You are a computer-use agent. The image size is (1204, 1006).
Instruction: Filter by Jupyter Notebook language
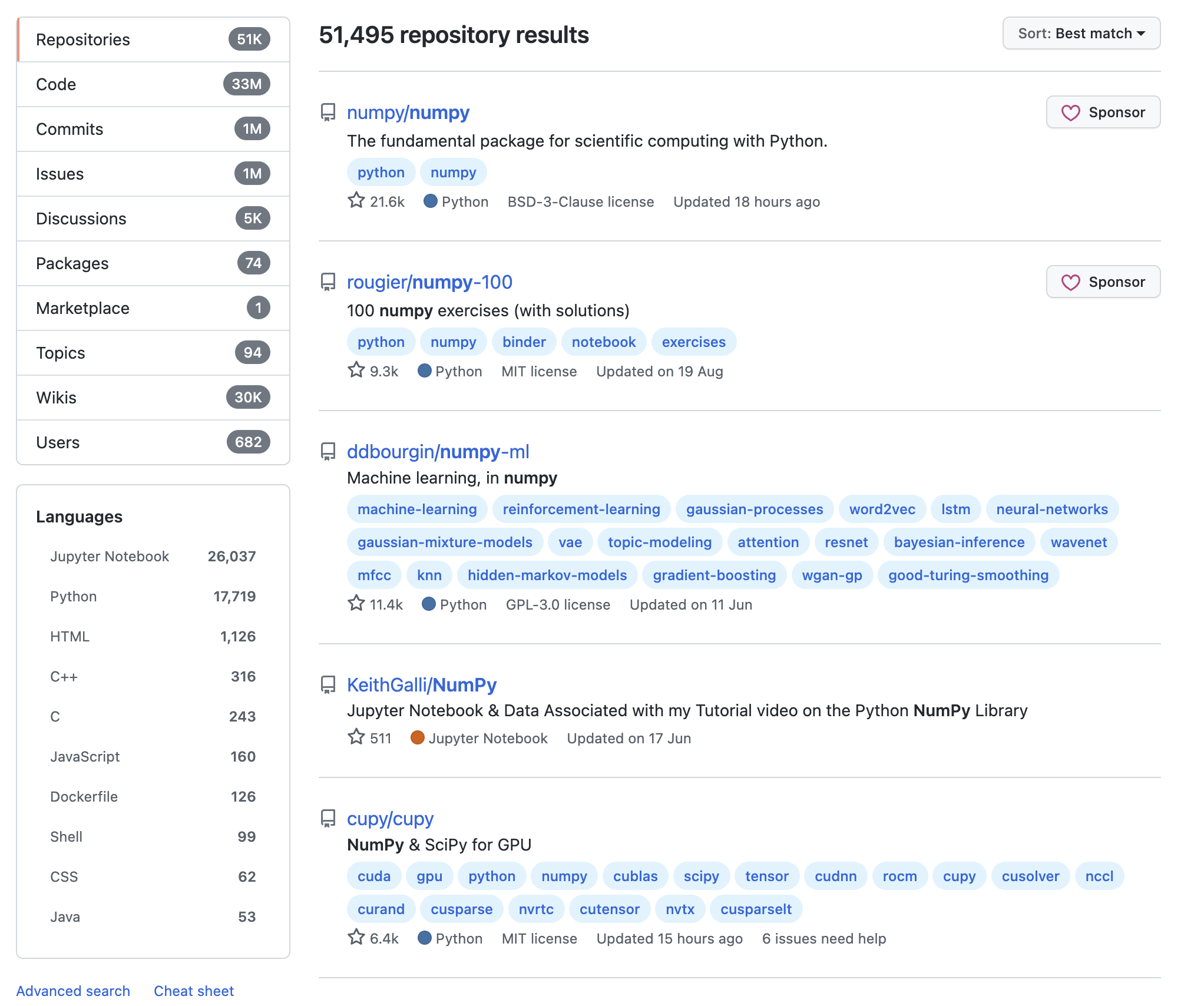tap(110, 557)
